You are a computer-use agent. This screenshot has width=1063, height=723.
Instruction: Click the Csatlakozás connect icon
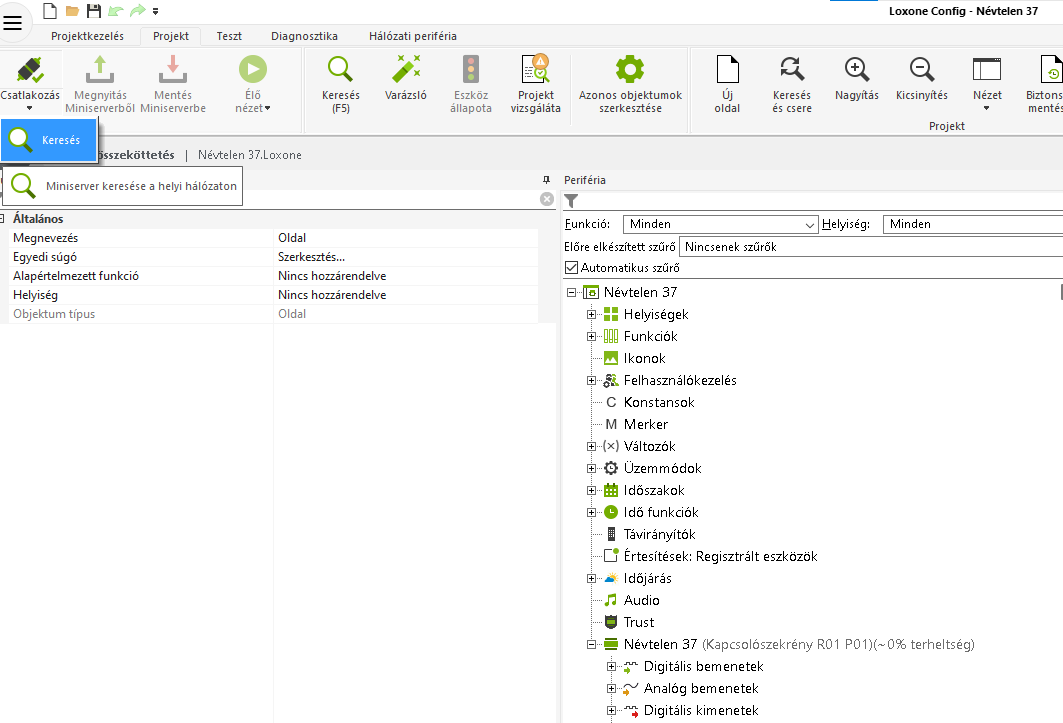30,69
